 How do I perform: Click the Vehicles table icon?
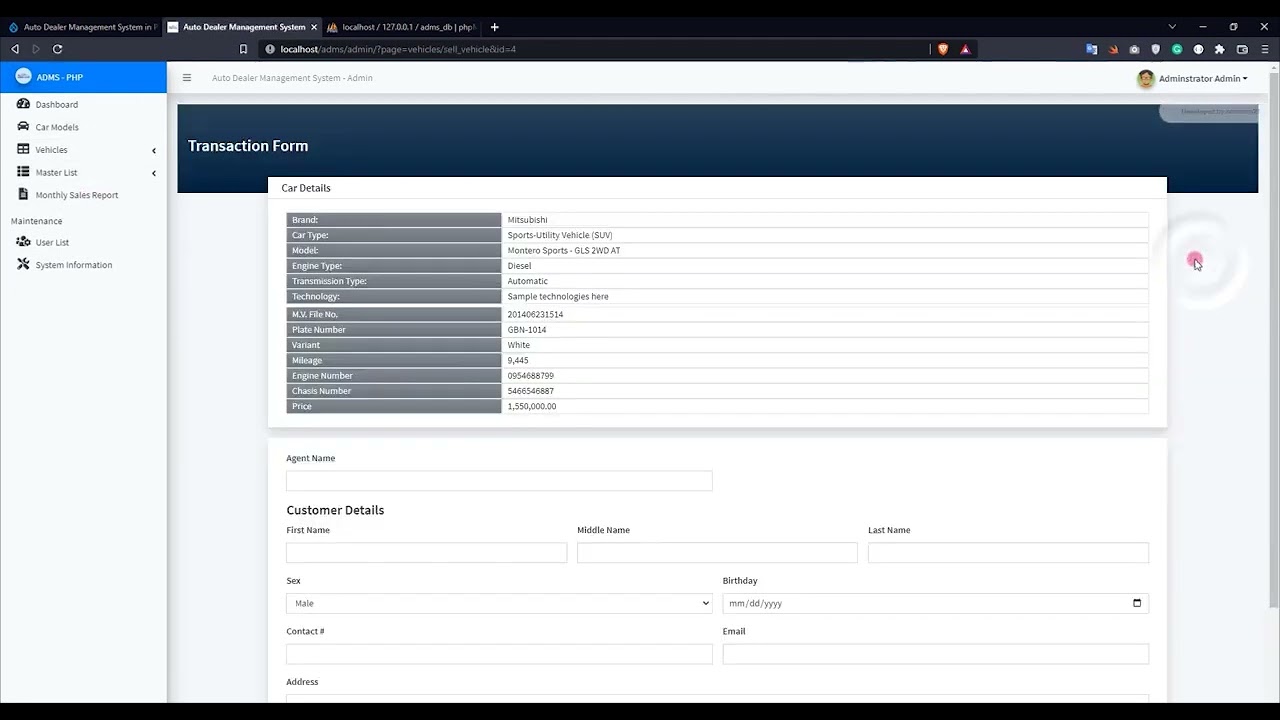click(23, 149)
